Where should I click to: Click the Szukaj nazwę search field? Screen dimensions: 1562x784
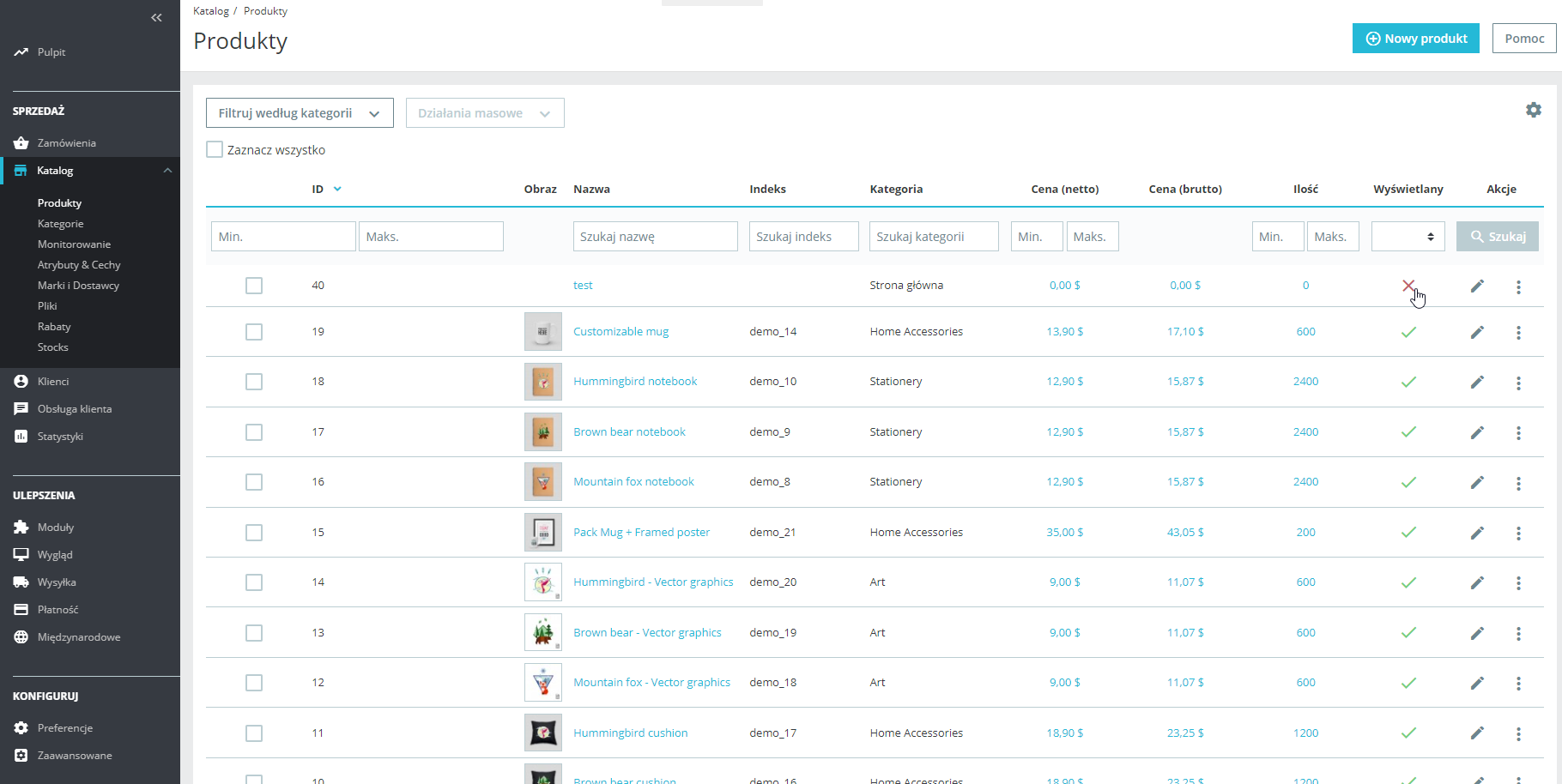tap(655, 237)
